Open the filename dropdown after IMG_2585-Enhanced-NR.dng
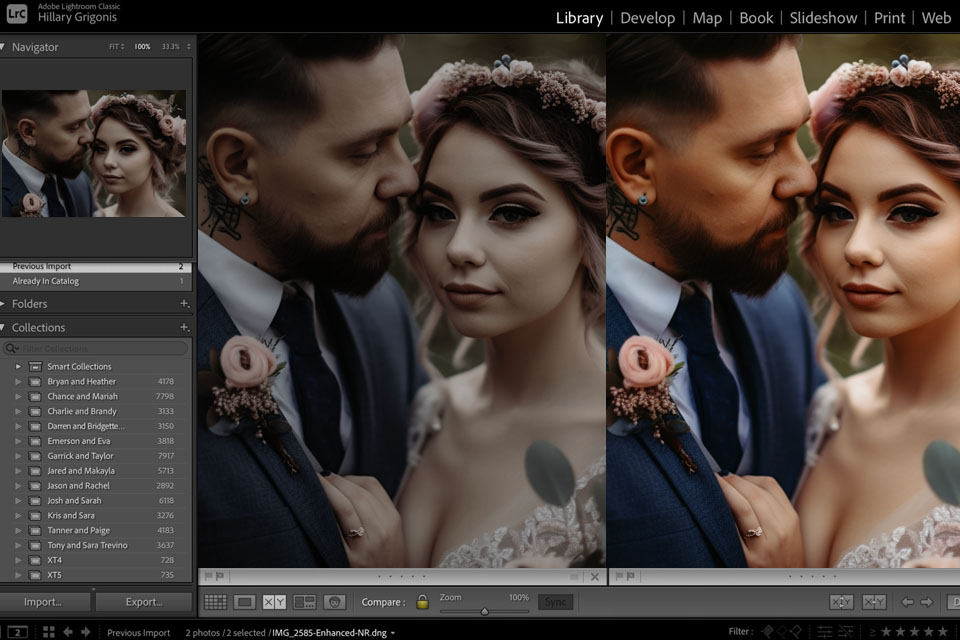Screen dimensions: 960x640 (x=393, y=633)
